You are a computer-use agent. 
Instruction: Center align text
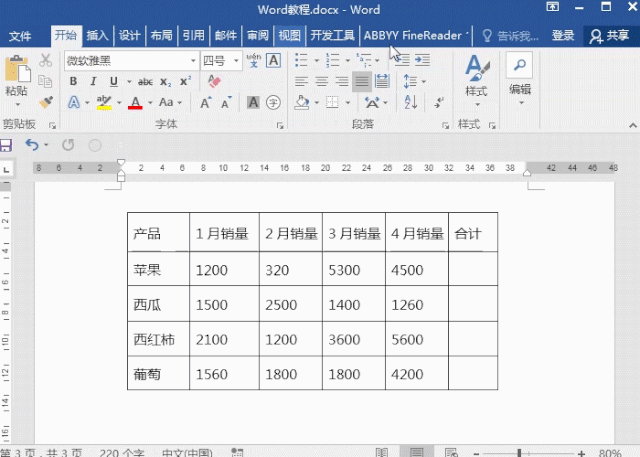click(x=322, y=81)
